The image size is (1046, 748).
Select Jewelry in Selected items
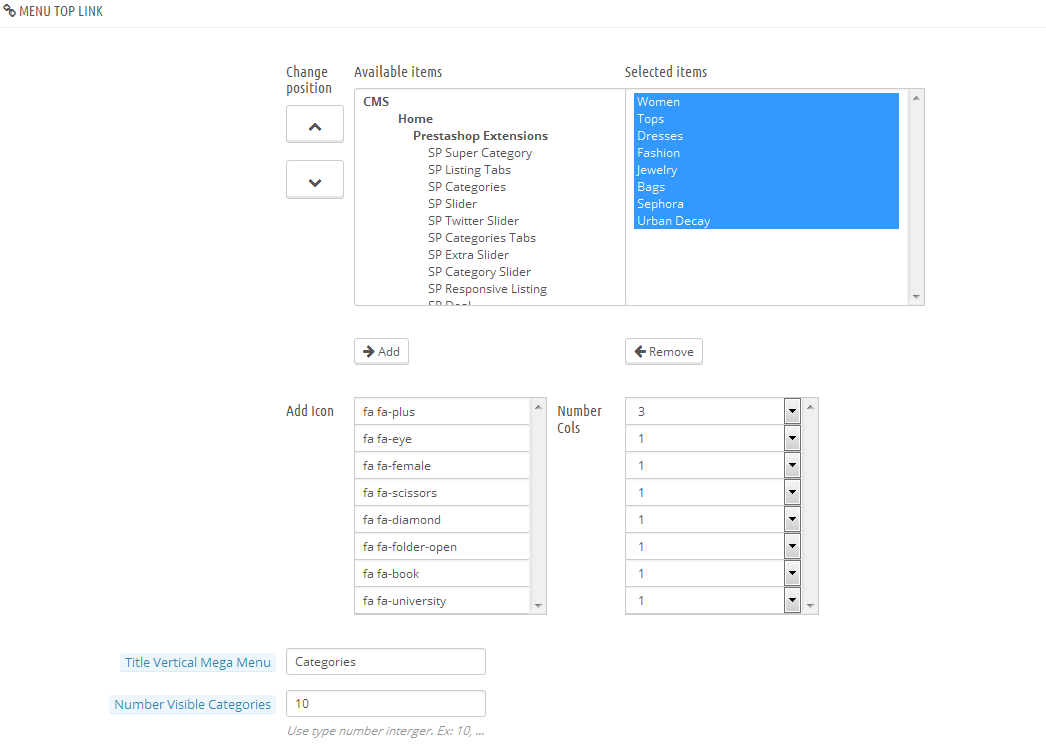point(766,169)
